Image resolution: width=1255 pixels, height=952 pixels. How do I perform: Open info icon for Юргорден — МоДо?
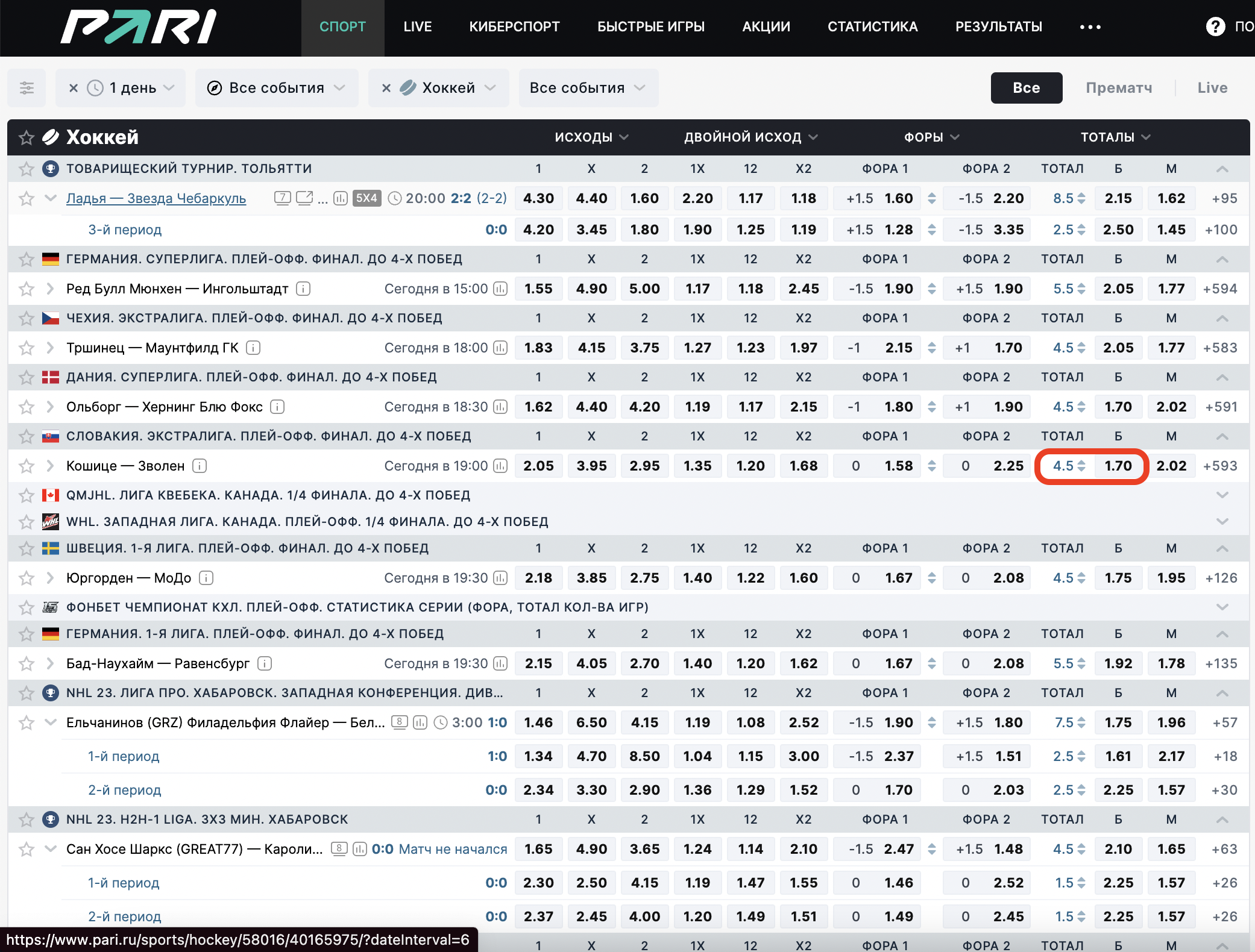(206, 578)
